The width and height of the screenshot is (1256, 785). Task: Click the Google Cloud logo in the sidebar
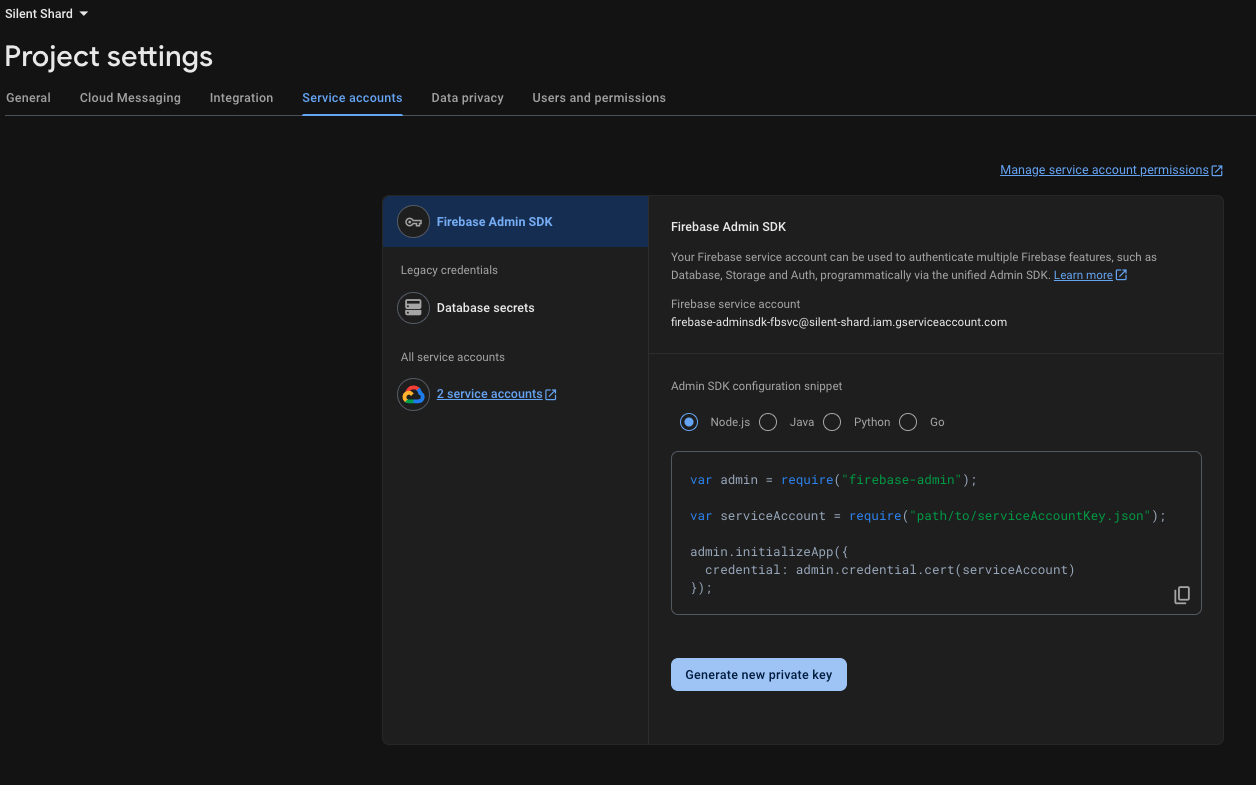pyautogui.click(x=413, y=393)
